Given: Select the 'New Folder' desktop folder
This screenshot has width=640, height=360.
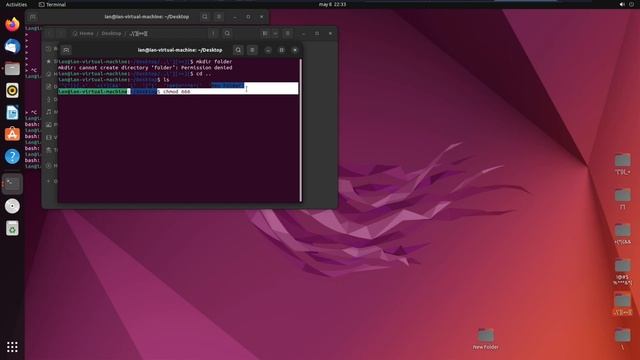Looking at the screenshot, I should [486, 339].
